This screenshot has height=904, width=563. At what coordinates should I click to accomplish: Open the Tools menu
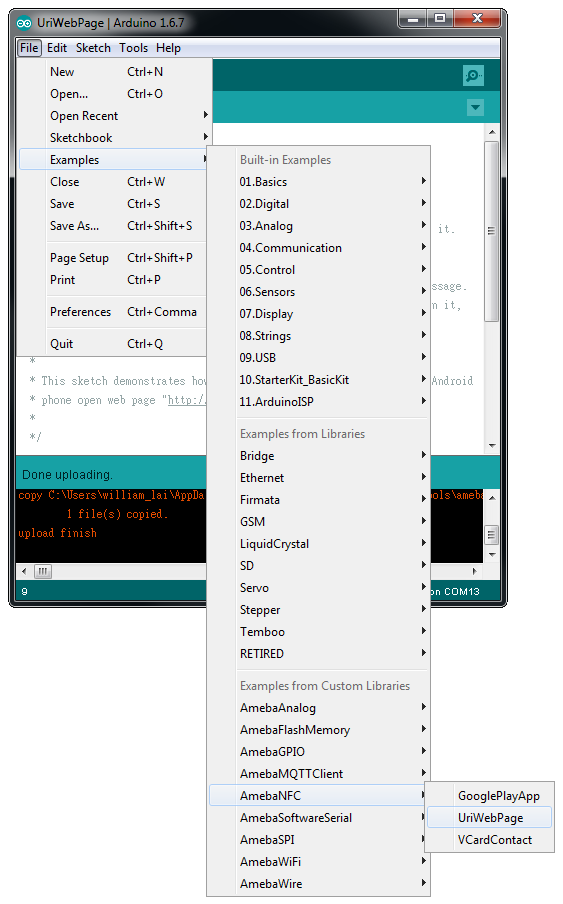click(134, 48)
